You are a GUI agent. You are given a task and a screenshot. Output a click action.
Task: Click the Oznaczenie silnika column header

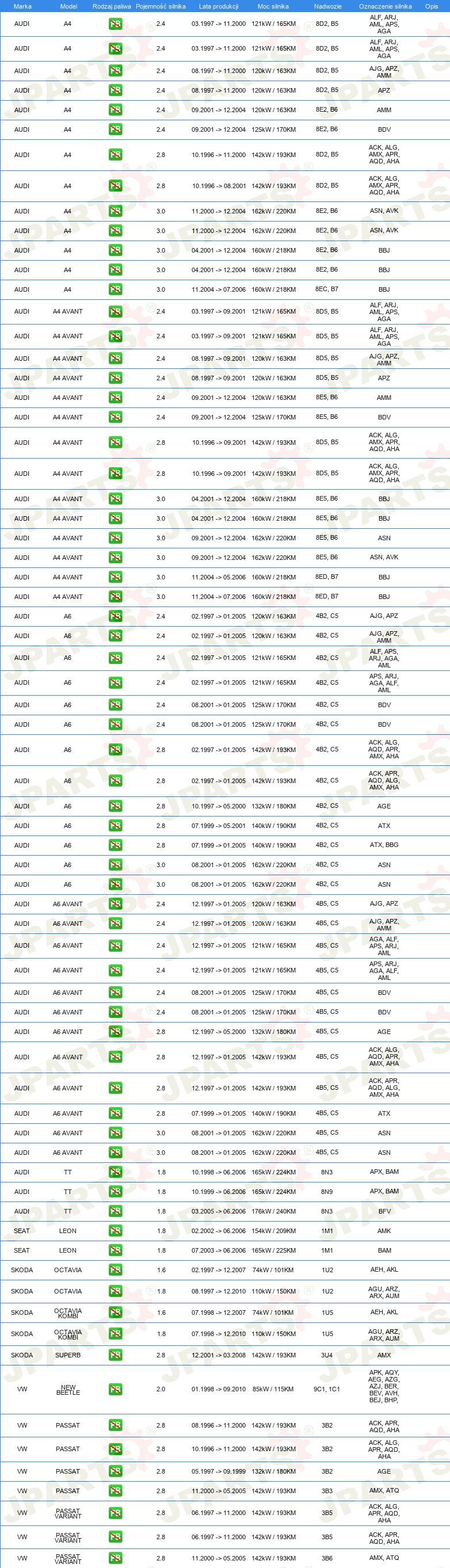tap(385, 6)
